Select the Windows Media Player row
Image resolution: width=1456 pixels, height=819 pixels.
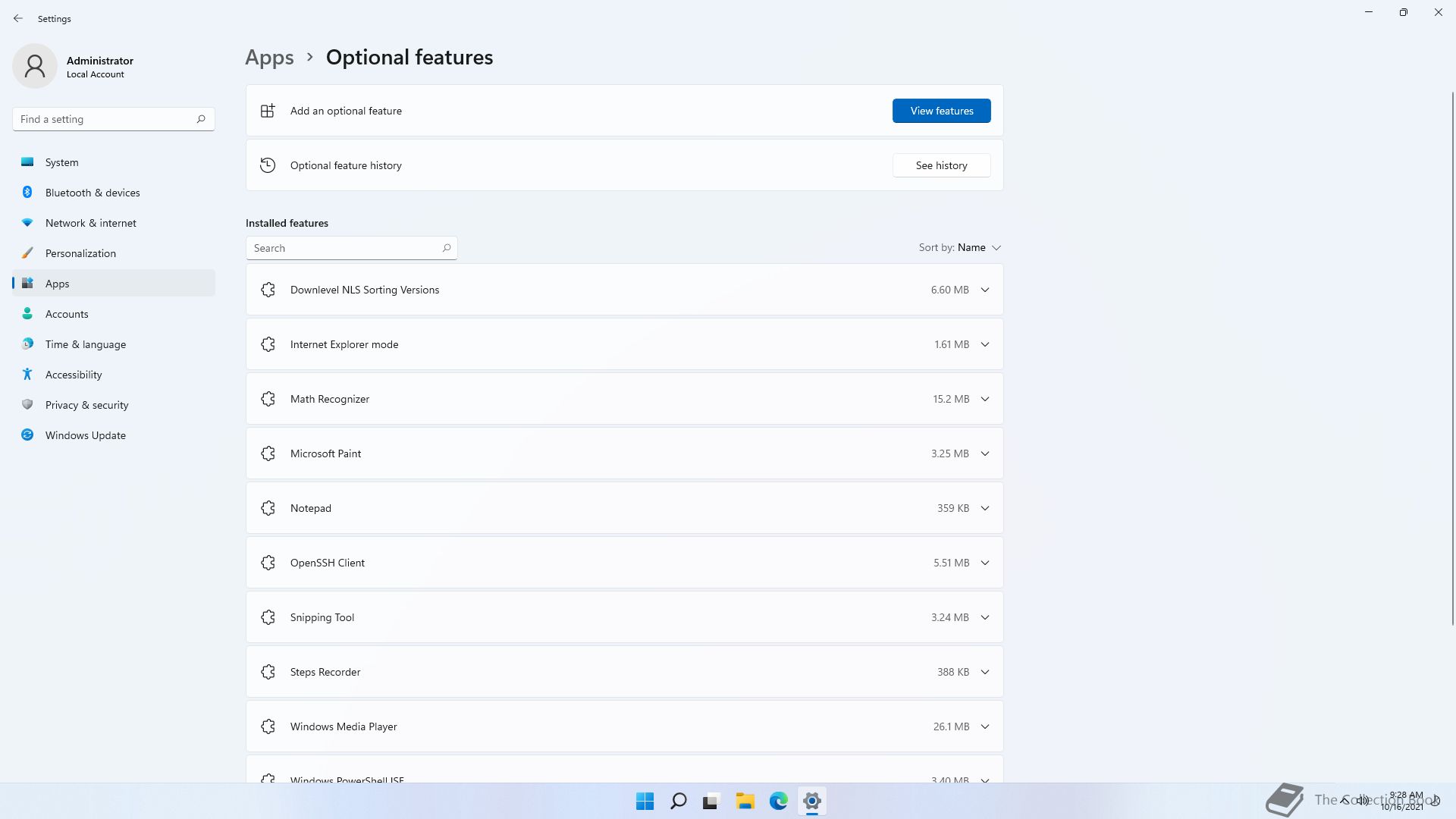tap(624, 726)
